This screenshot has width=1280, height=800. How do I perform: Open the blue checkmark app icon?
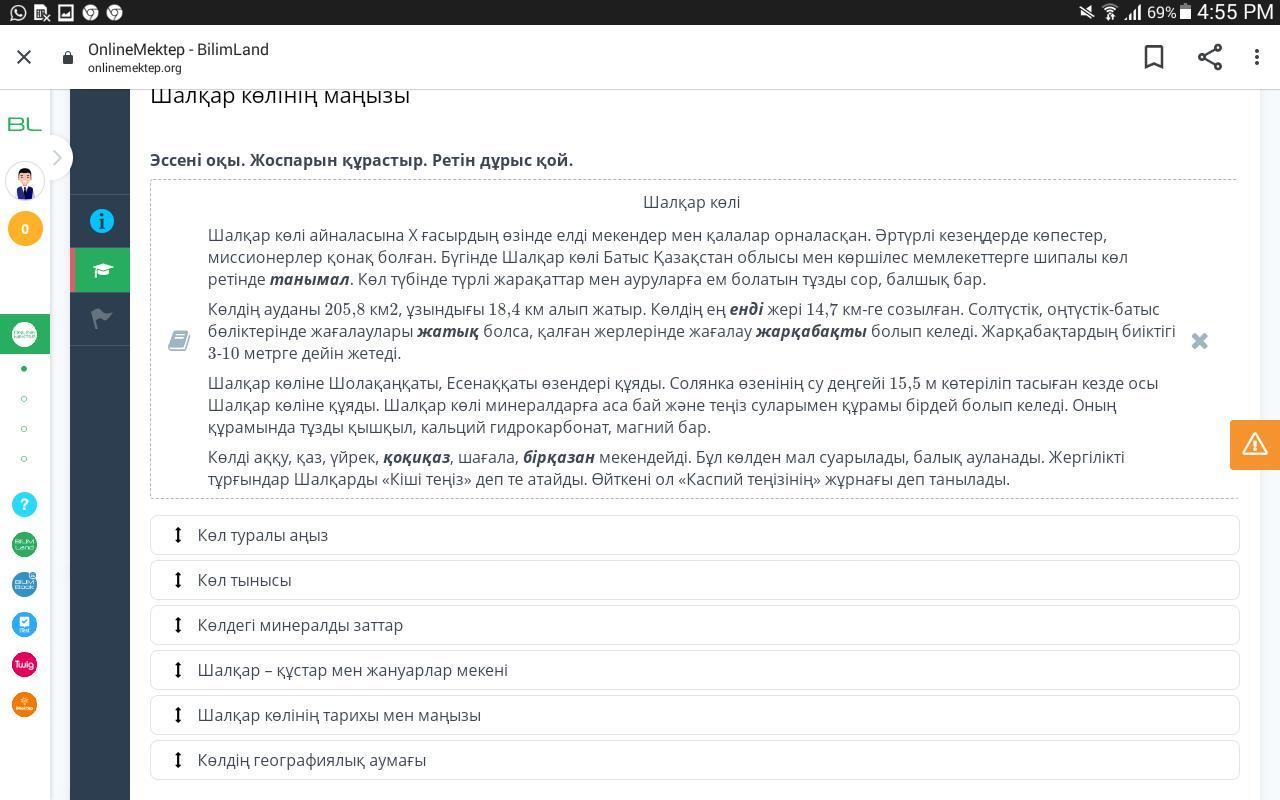click(24, 624)
